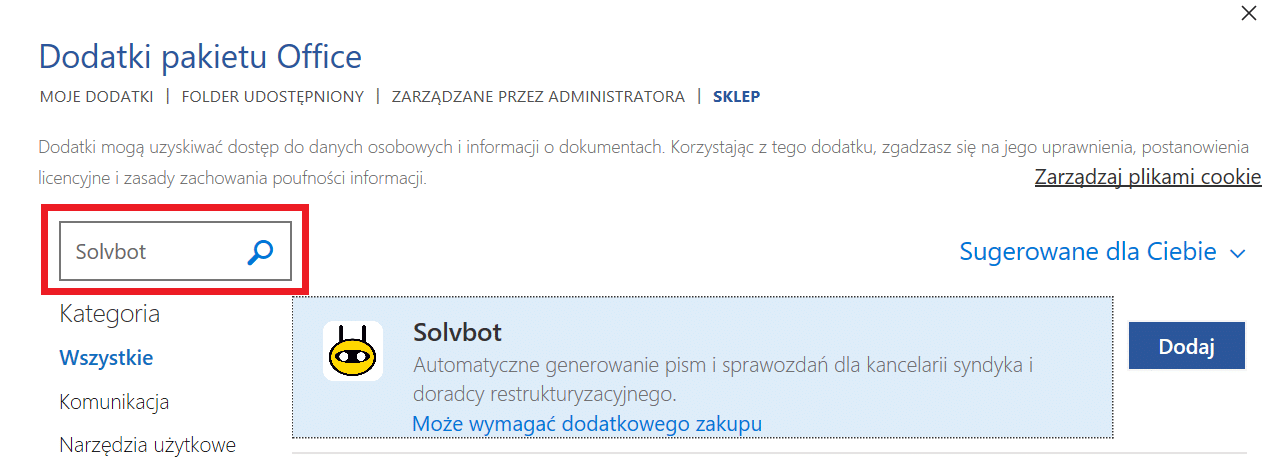This screenshot has height=467, width=1281.
Task: Filter by the Wszystkie category
Action: (x=106, y=357)
